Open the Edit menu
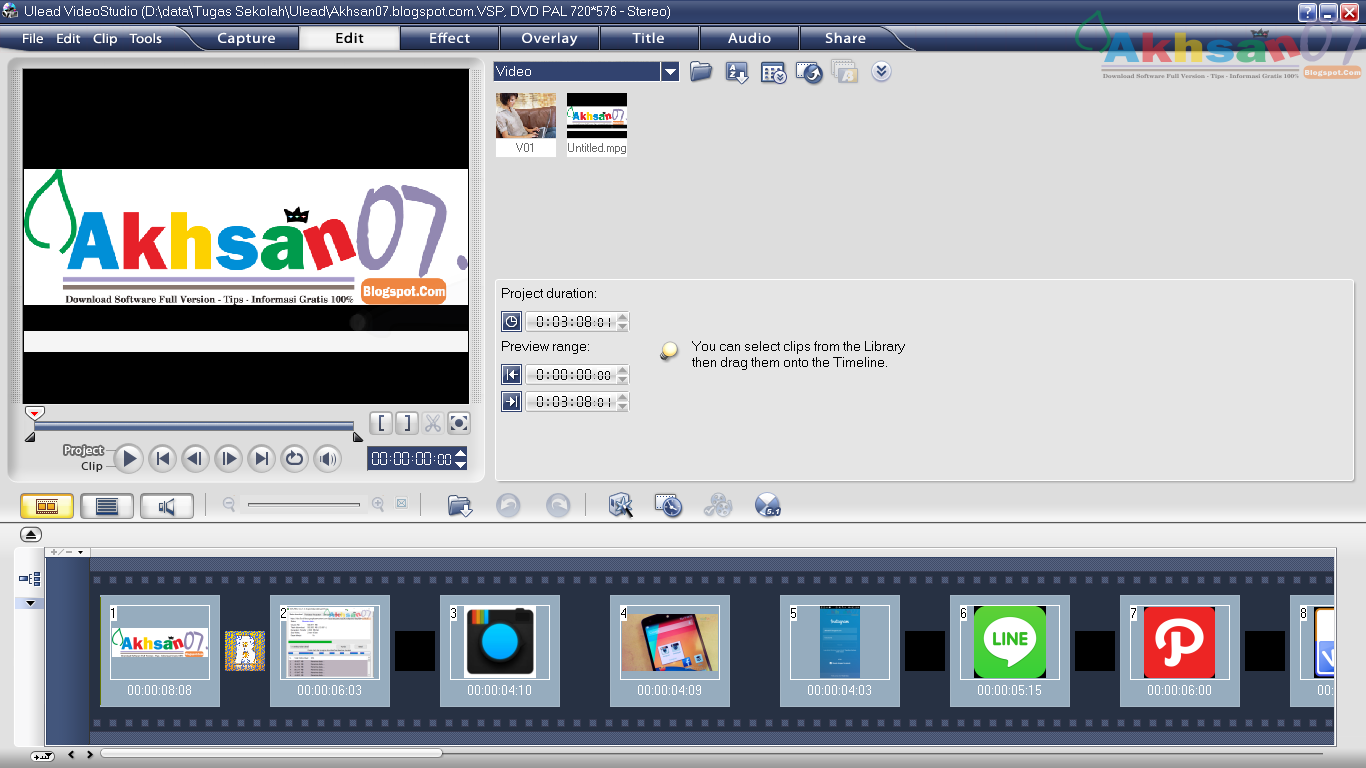 tap(68, 39)
